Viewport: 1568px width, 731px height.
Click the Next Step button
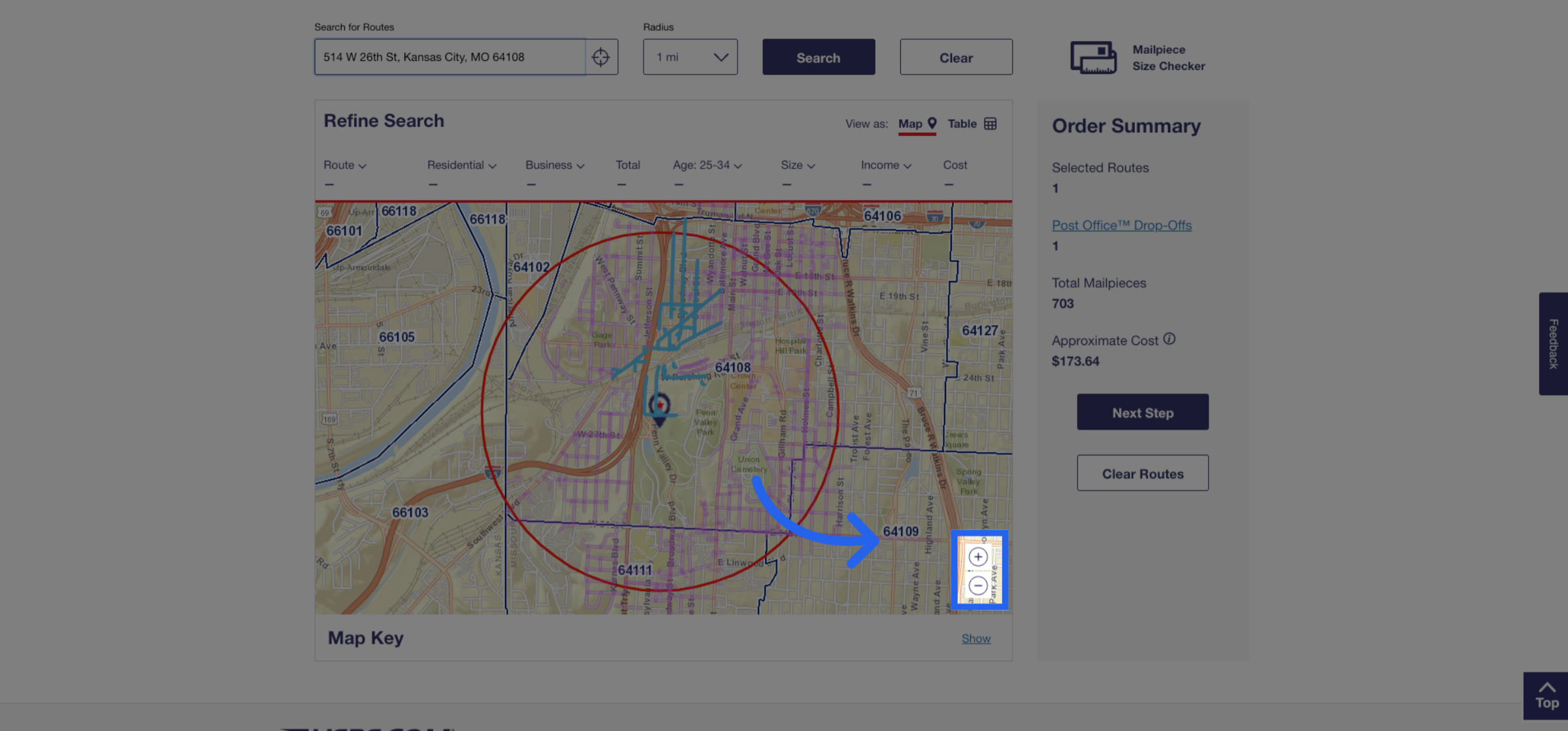point(1143,412)
